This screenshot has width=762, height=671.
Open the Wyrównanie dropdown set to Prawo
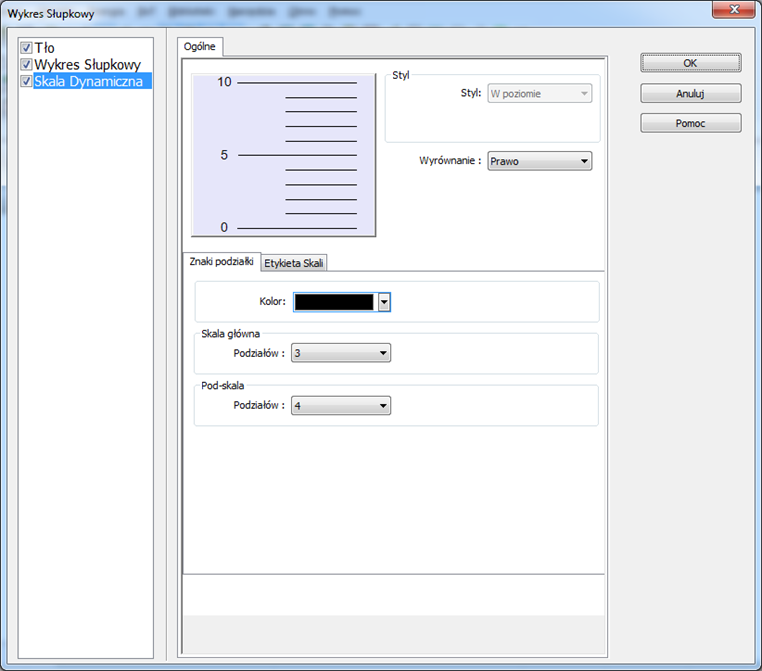click(x=539, y=161)
